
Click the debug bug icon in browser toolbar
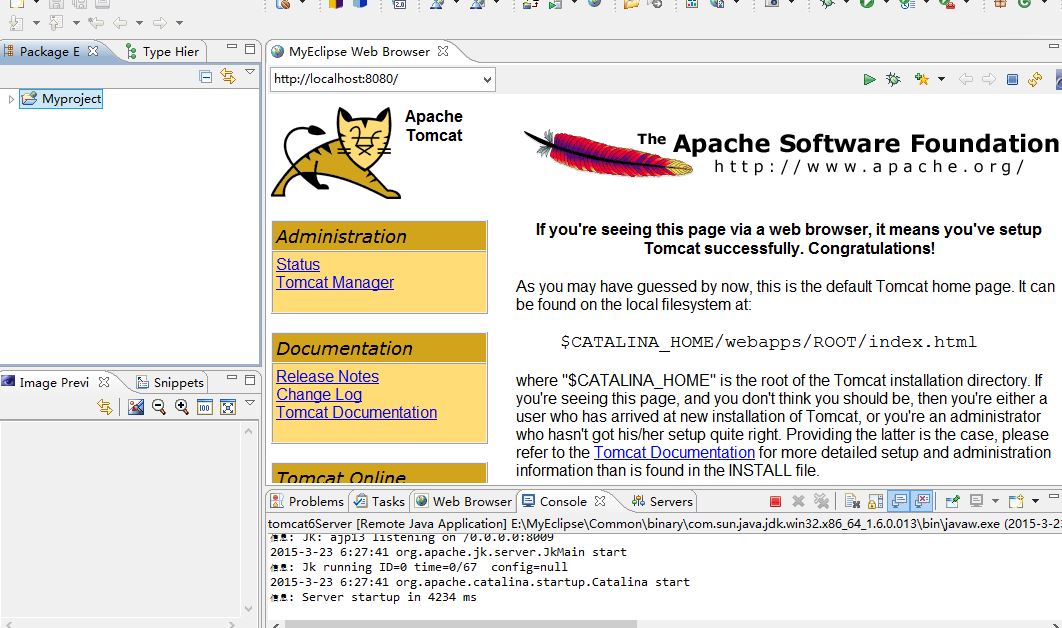(893, 79)
